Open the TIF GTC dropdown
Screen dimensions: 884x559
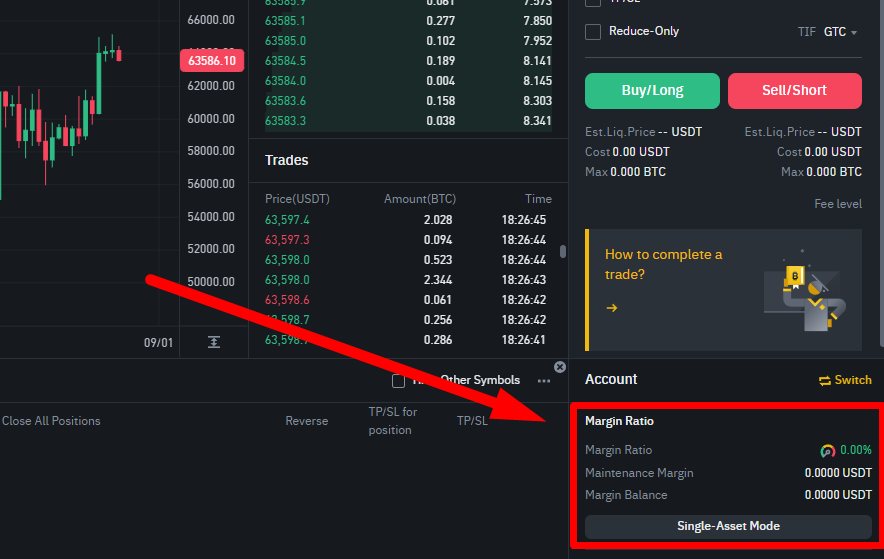pos(840,32)
